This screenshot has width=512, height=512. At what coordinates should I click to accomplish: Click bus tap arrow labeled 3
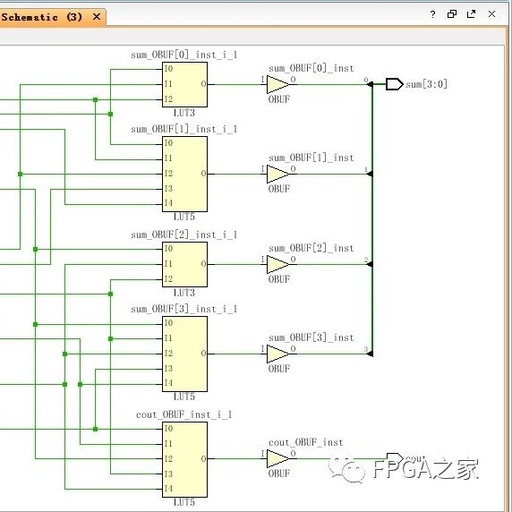(369, 354)
